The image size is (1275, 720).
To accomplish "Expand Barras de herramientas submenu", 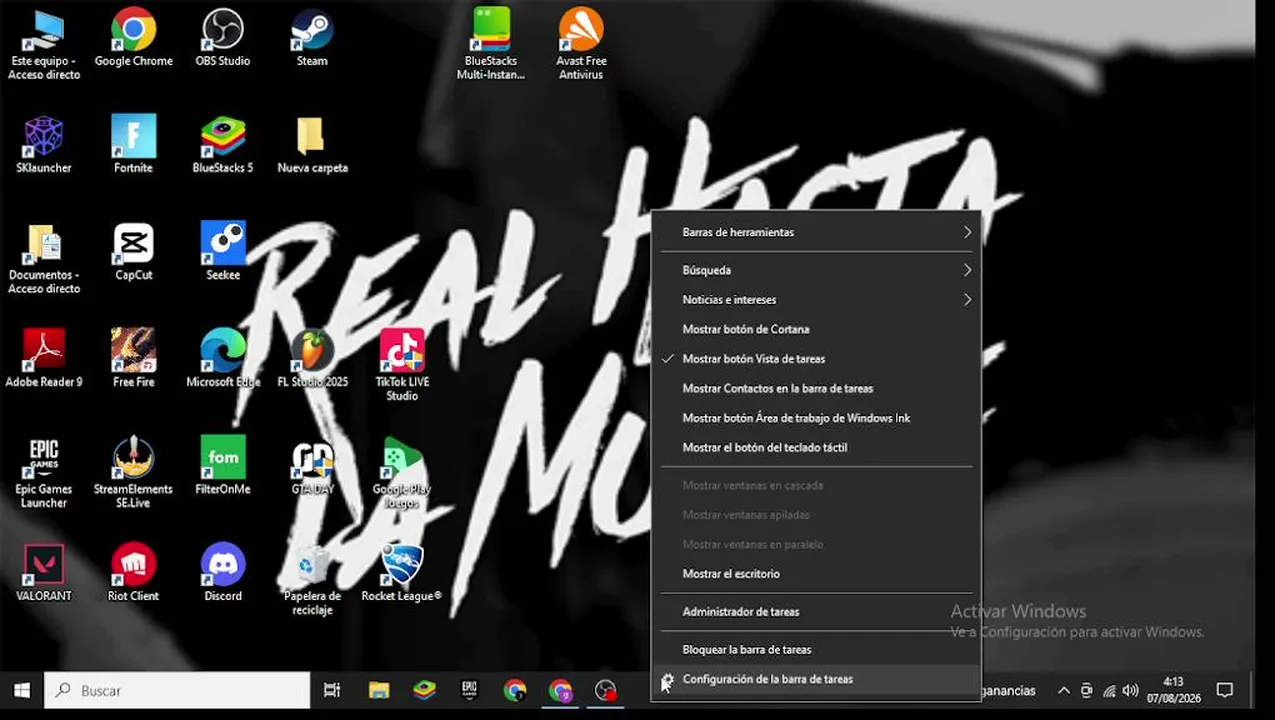I will pyautogui.click(x=816, y=232).
